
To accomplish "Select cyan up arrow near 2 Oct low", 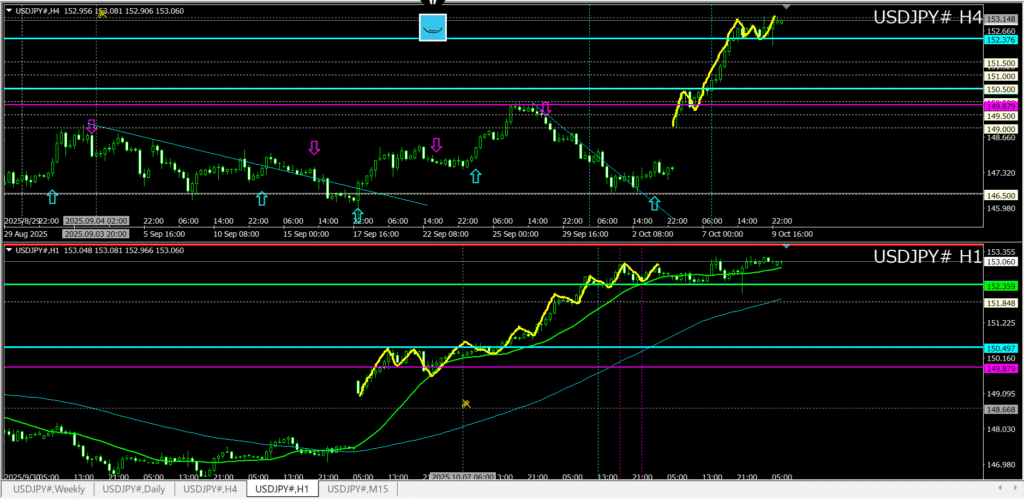I will [654, 203].
